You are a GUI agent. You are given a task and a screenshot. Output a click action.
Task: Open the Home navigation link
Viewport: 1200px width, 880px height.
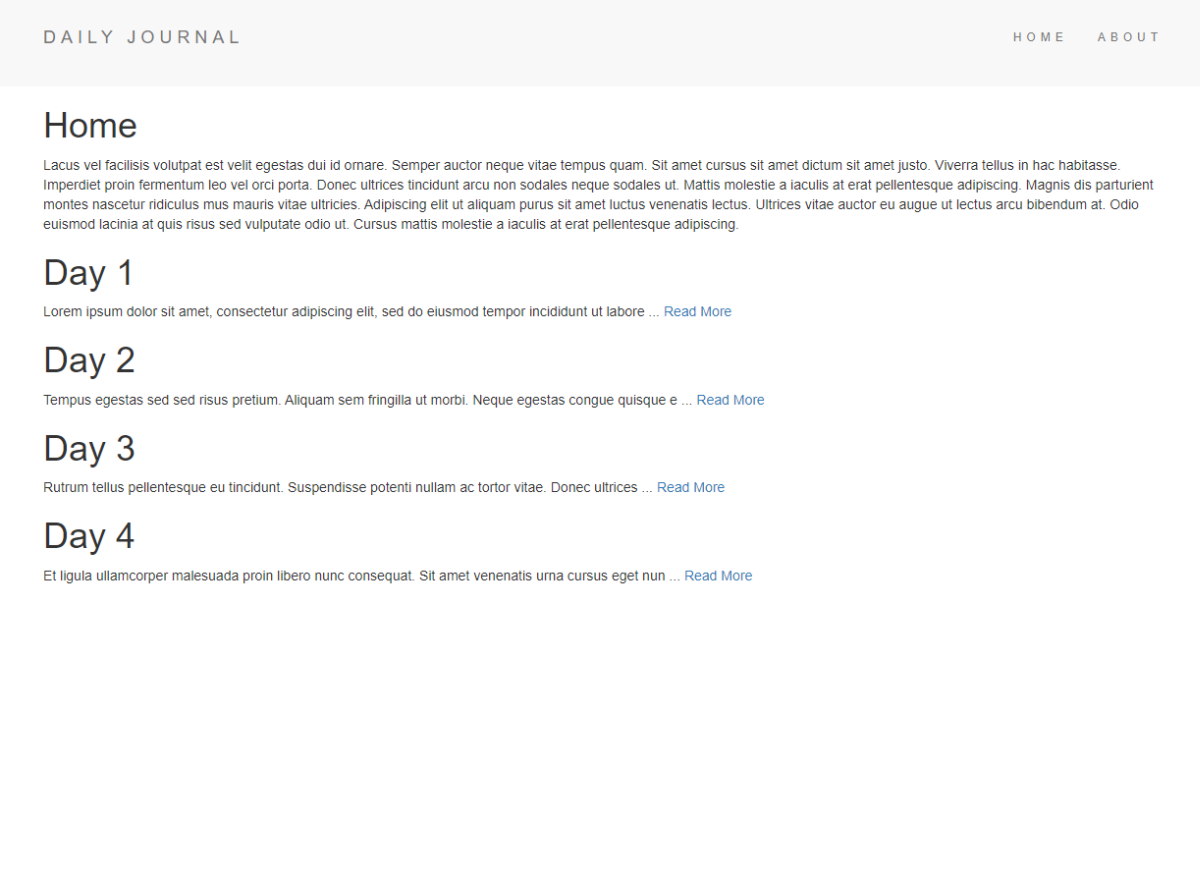click(1039, 37)
